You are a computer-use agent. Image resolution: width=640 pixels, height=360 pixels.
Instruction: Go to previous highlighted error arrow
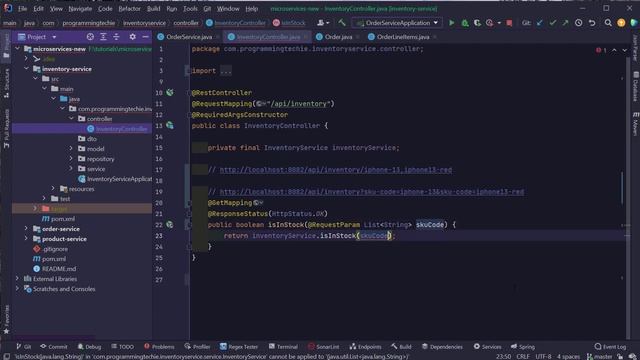(x=614, y=50)
